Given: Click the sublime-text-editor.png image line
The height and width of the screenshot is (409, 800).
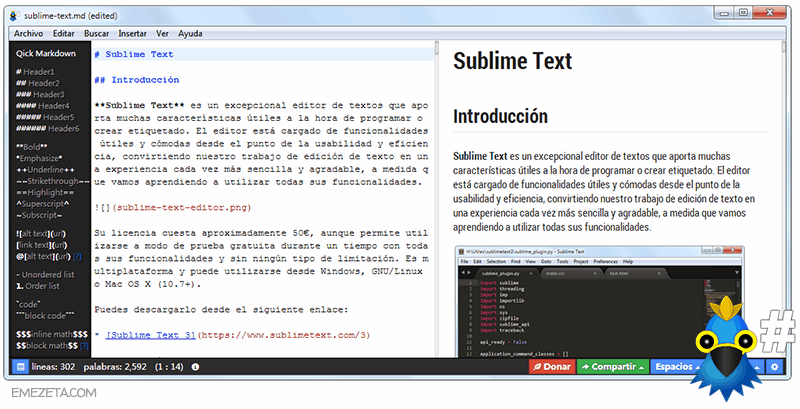Looking at the screenshot, I should [x=173, y=208].
